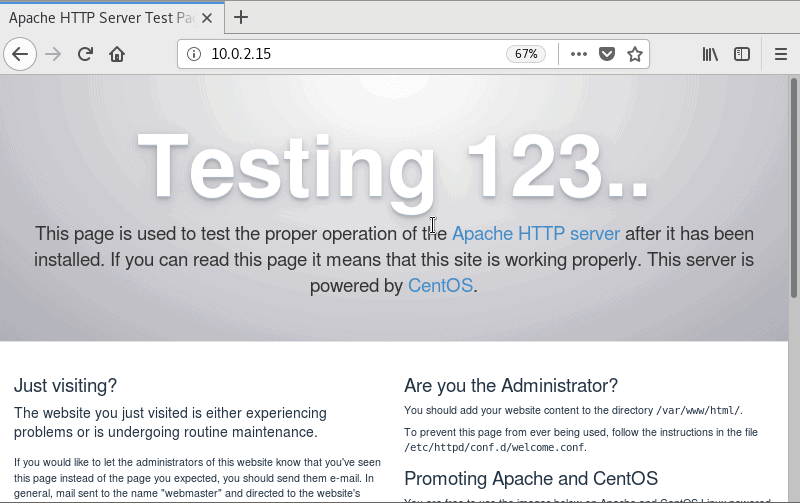
Task: Open the Library menu icon
Action: pyautogui.click(x=710, y=54)
